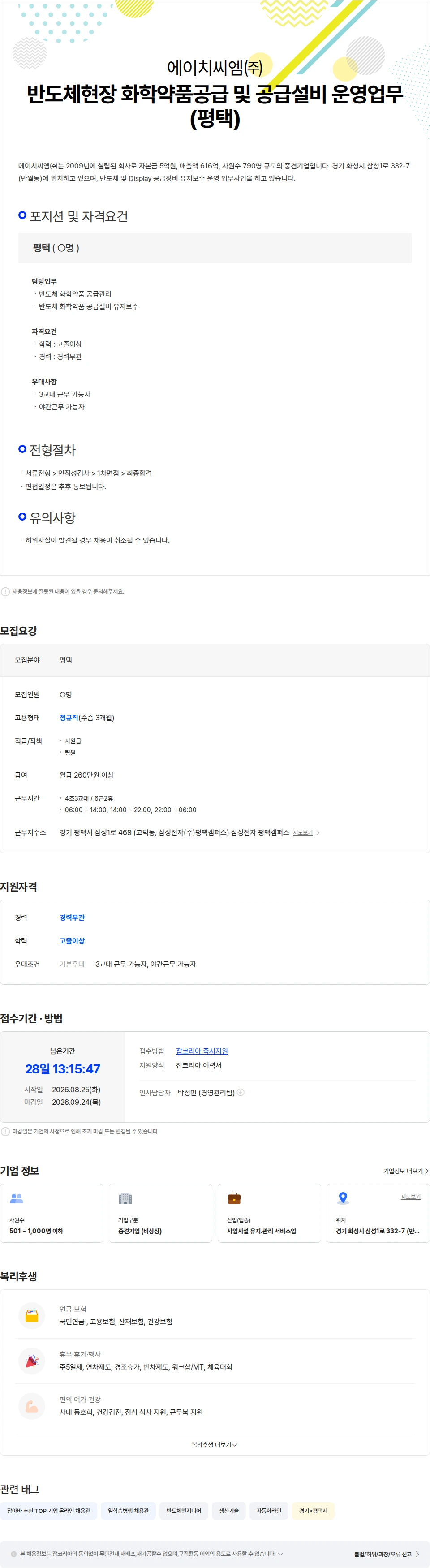Viewport: 430px width, 1568px height.
Task: Click the 편의·여가·건강 muscle icon
Action: pyautogui.click(x=32, y=1406)
